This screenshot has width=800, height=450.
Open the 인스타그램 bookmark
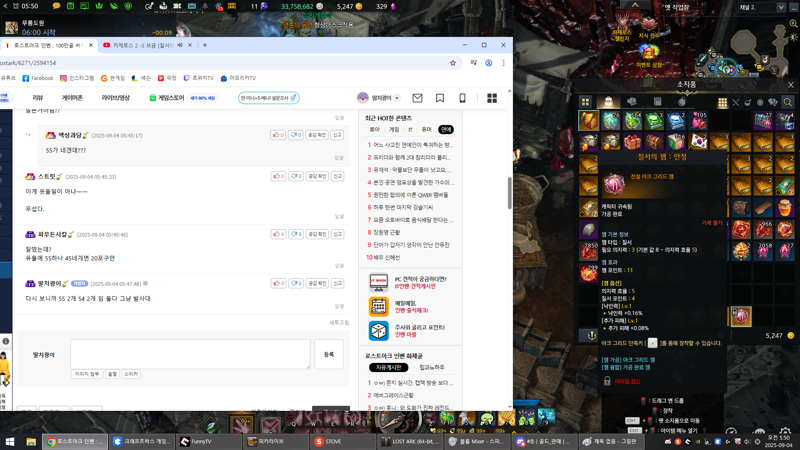point(77,78)
